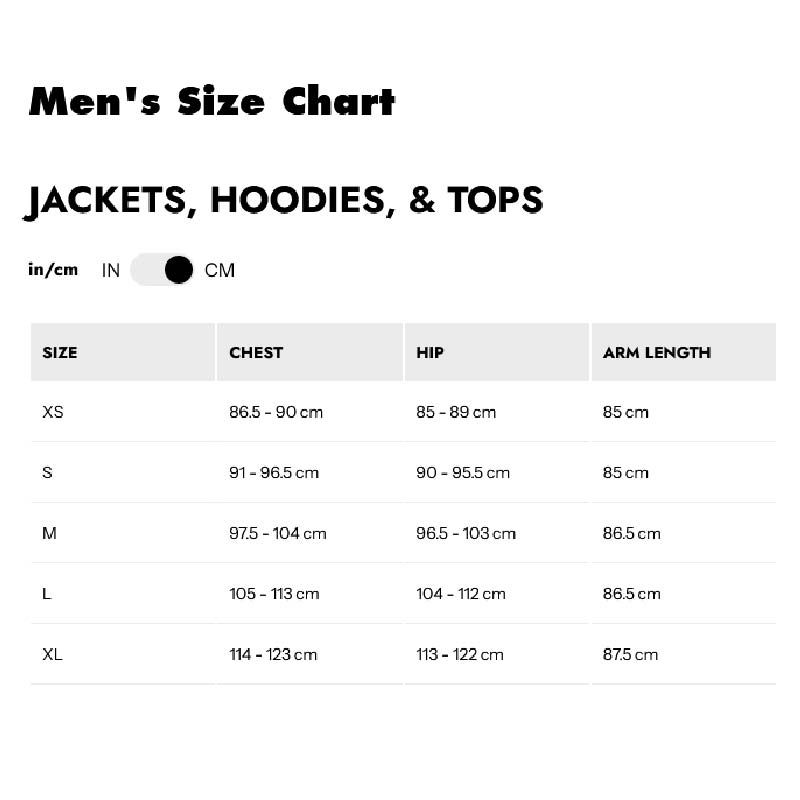The height and width of the screenshot is (800, 800).
Task: Select the S size row
Action: [x=47, y=472]
